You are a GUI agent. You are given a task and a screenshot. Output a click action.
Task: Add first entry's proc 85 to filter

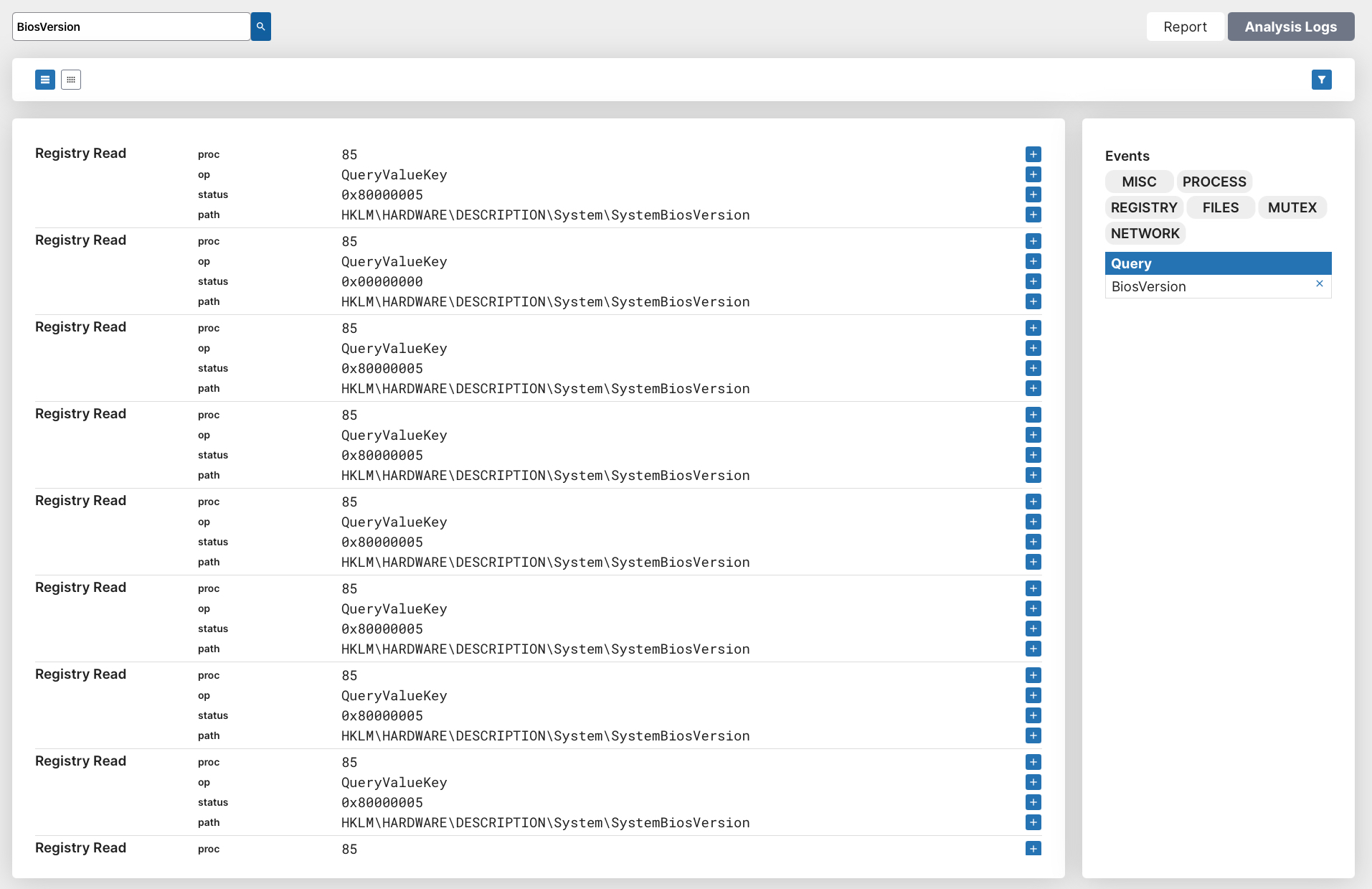[x=1033, y=154]
